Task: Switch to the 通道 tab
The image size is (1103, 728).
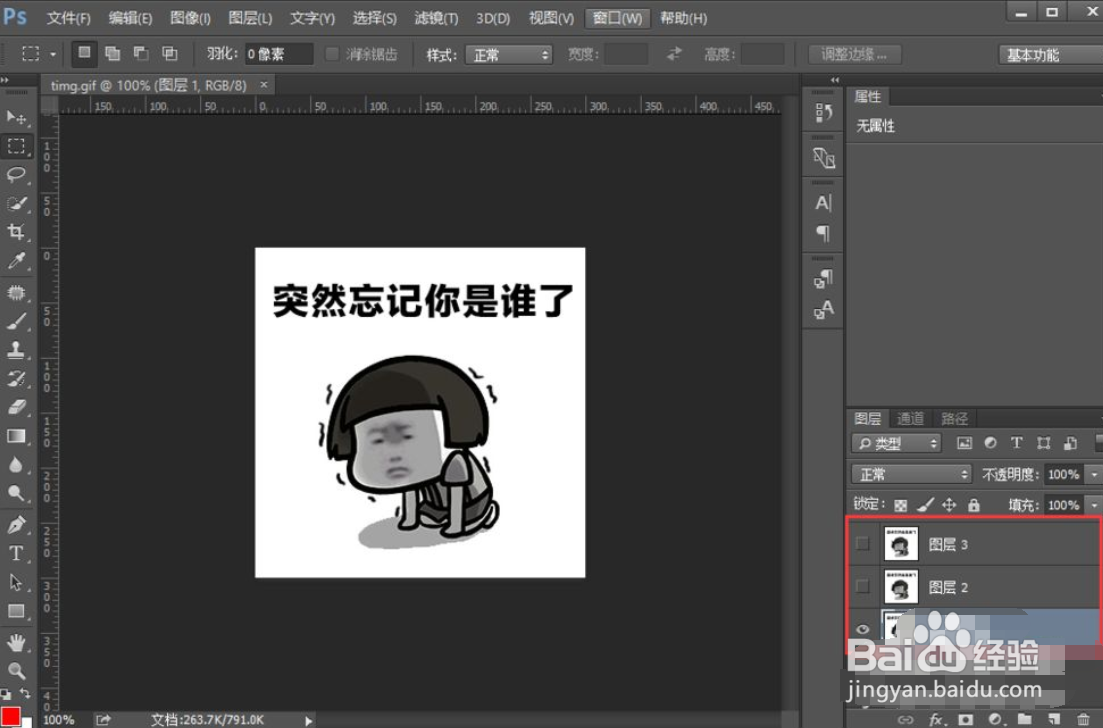Action: pos(910,419)
